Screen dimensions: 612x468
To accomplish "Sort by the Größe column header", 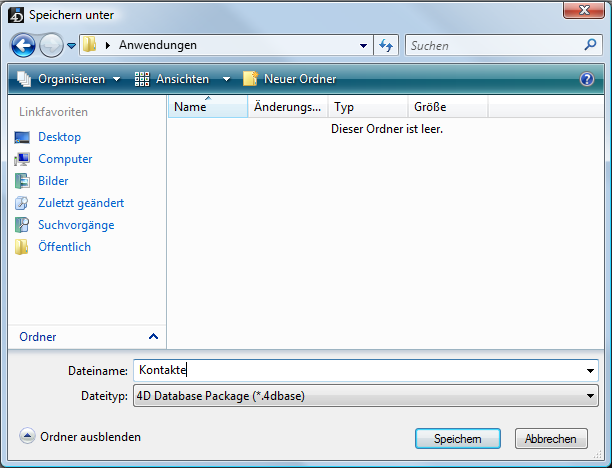I will point(448,107).
